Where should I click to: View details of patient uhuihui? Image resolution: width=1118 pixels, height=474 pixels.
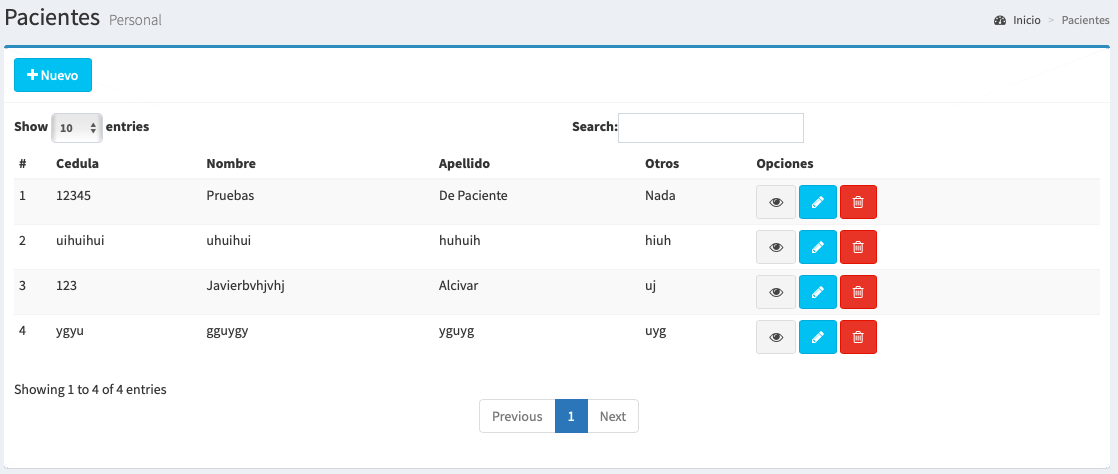click(776, 247)
